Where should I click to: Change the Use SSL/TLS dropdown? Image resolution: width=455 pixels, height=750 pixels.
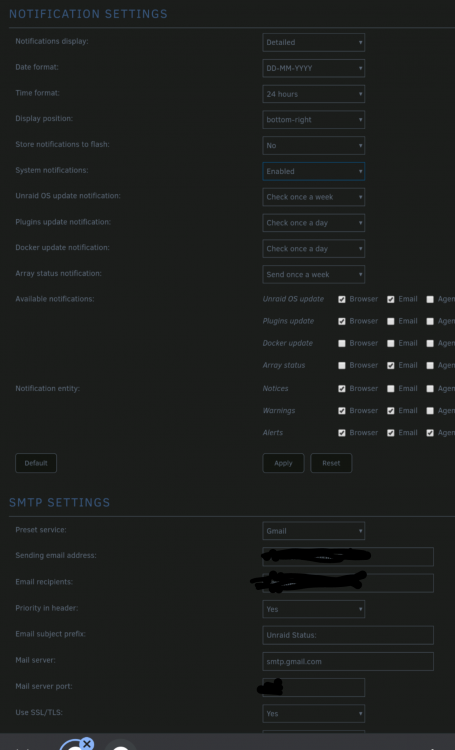313,714
